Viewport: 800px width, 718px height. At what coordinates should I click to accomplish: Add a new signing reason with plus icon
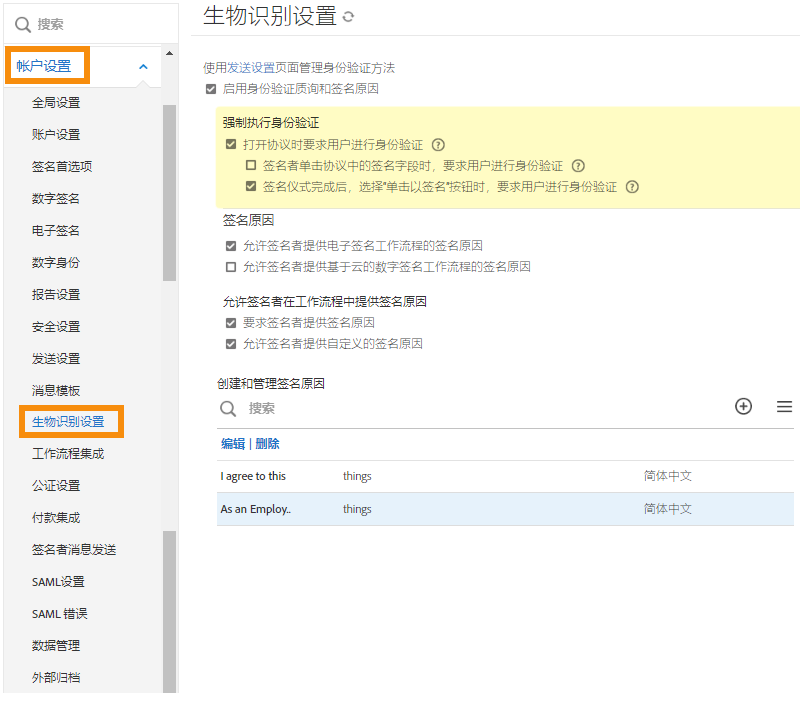coord(743,407)
